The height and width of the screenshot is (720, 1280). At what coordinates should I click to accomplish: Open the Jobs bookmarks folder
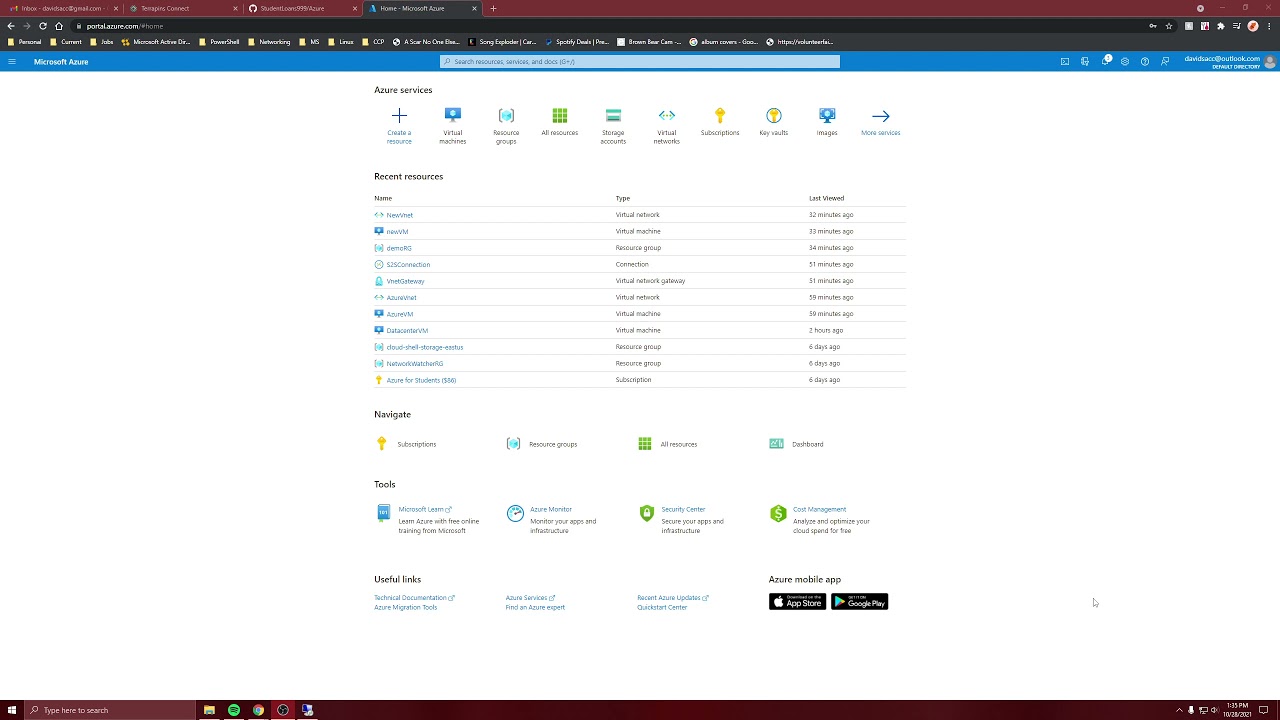(102, 42)
